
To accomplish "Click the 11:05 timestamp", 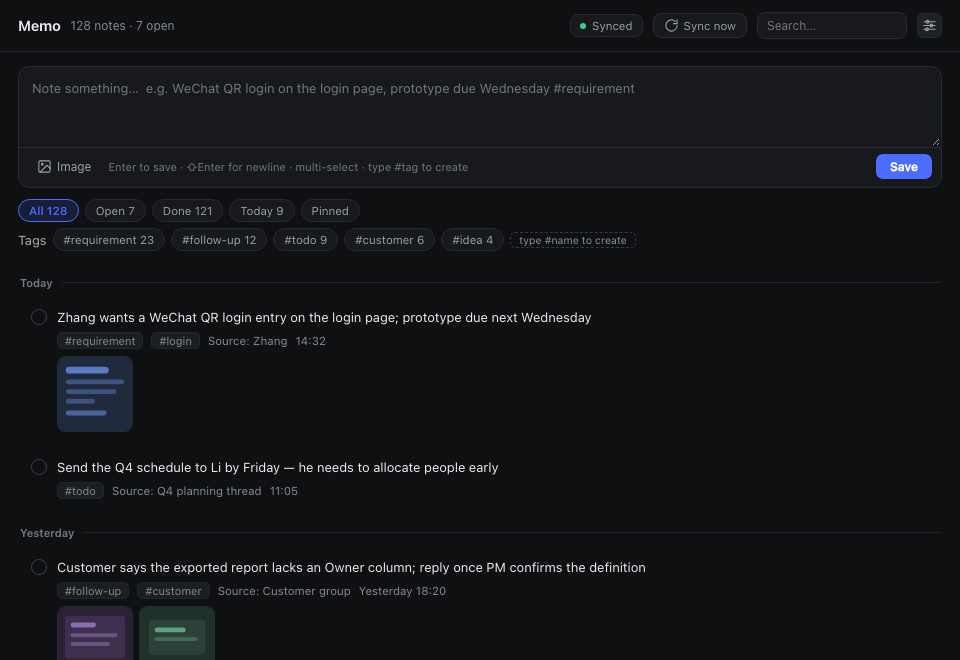I will click(x=283, y=491).
